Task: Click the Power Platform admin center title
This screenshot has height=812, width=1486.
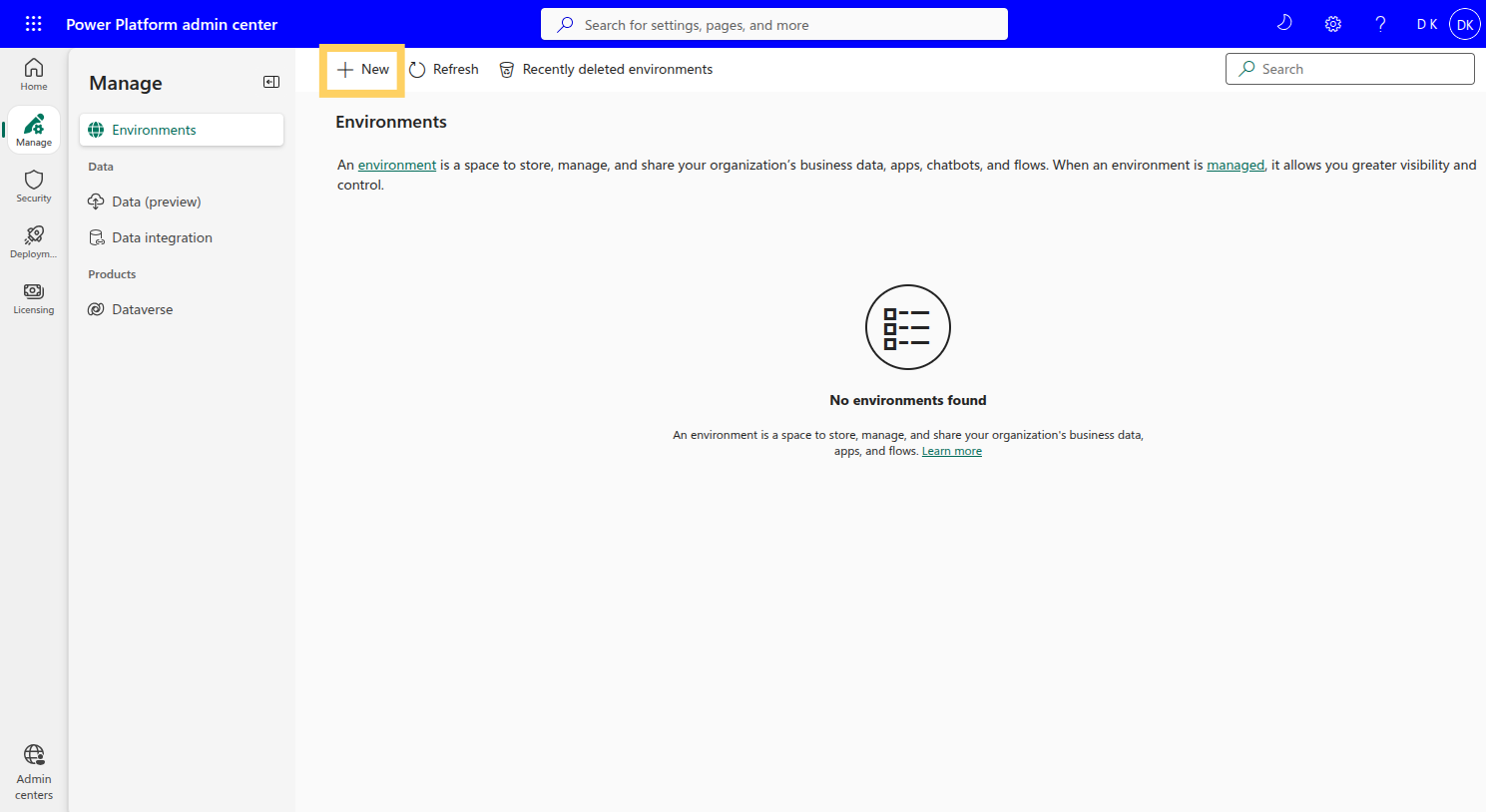Action: point(172,24)
